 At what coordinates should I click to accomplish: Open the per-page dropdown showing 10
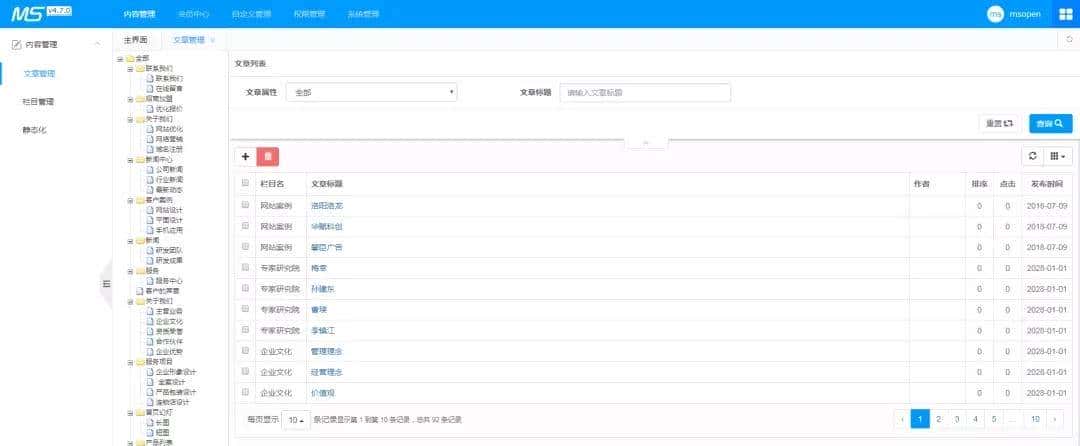[296, 419]
